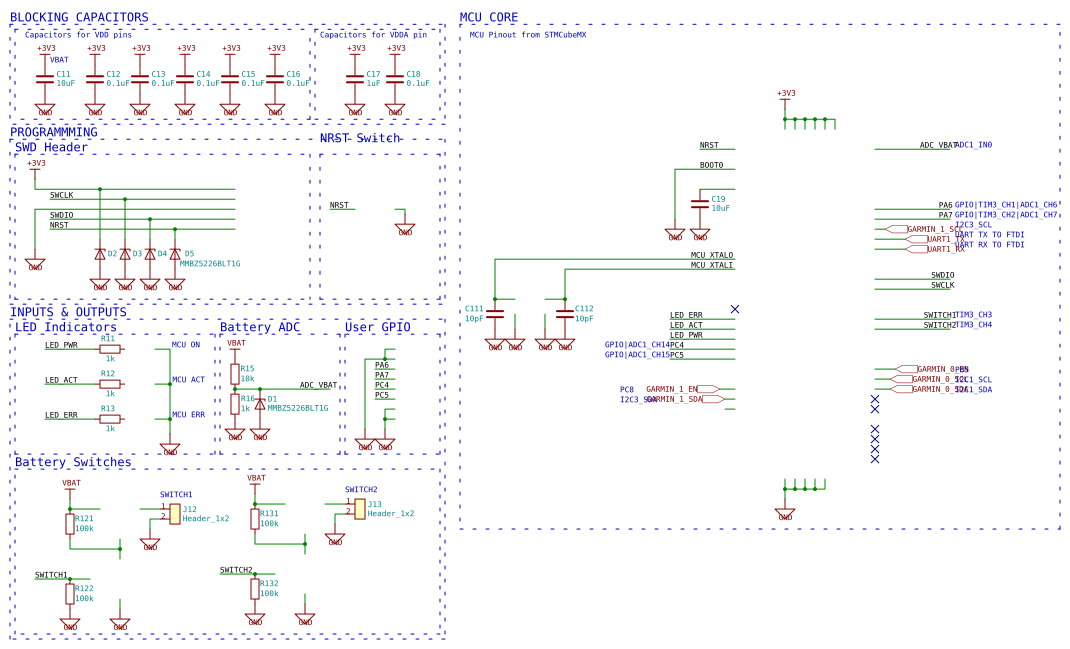The width and height of the screenshot is (1070, 649).
Task: Select capacitor C14 symbol
Action: click(x=185, y=80)
